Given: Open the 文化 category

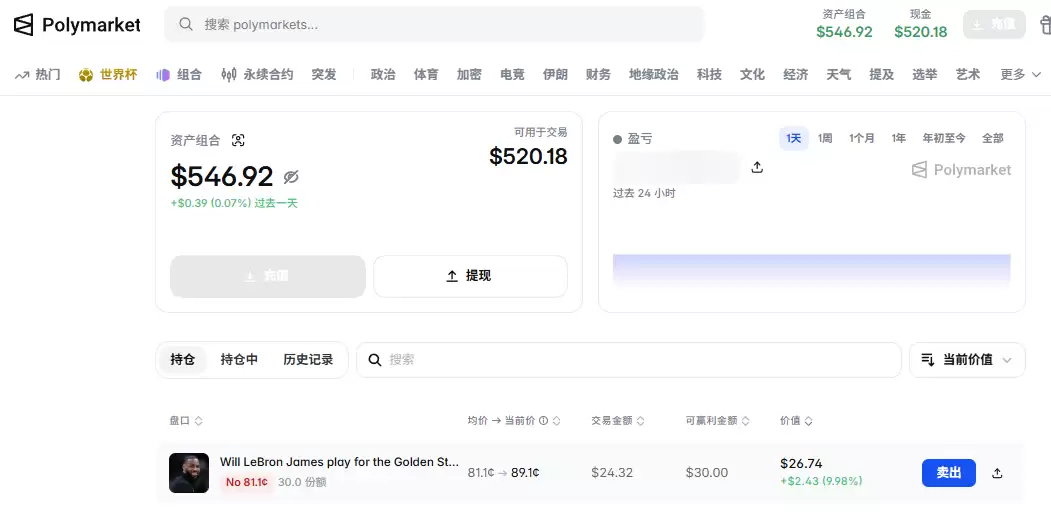Looking at the screenshot, I should point(752,74).
